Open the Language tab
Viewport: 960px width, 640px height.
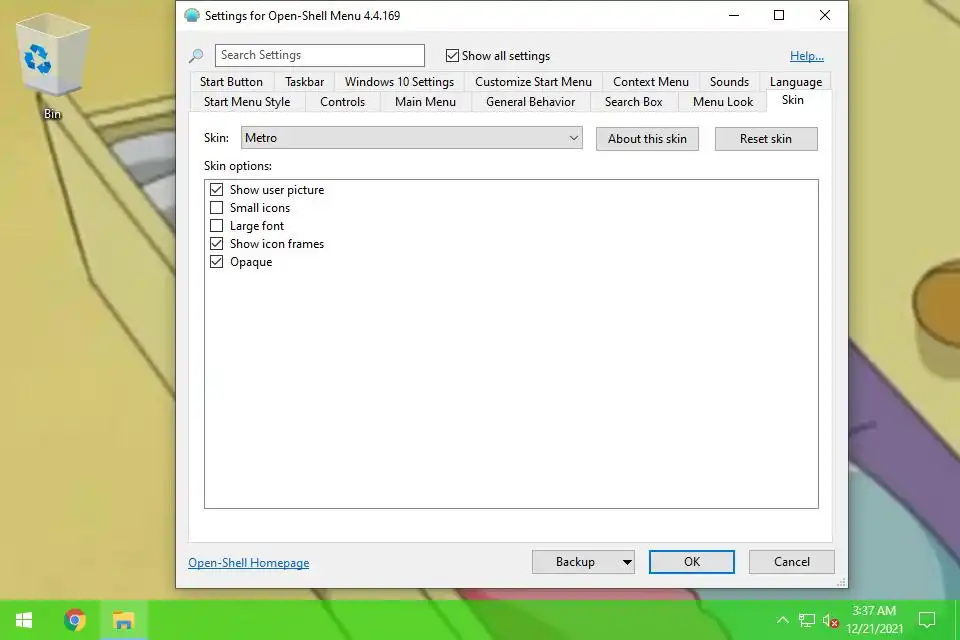pos(796,81)
